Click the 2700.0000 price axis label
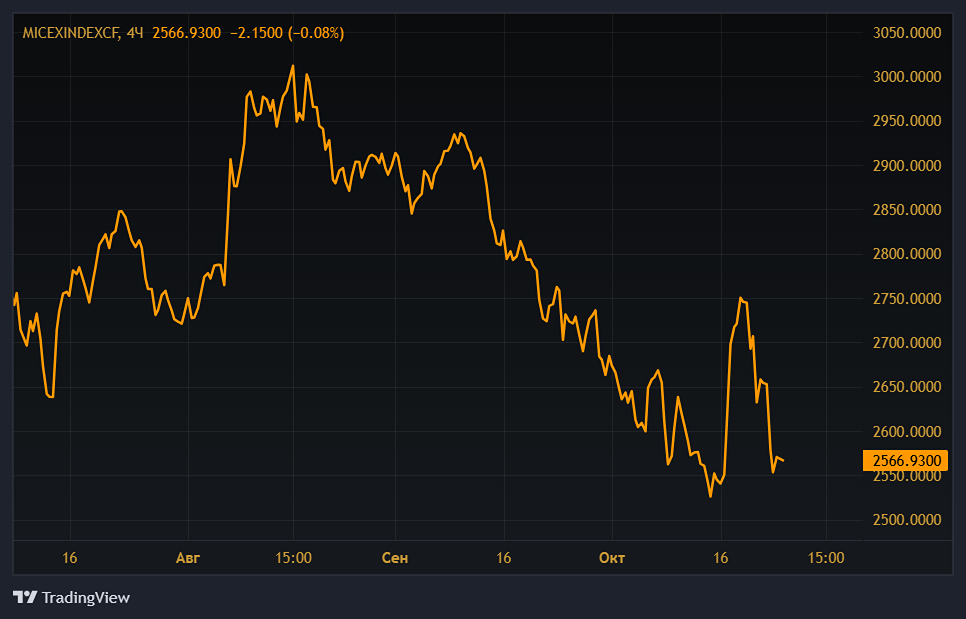The image size is (966, 619). click(x=907, y=343)
